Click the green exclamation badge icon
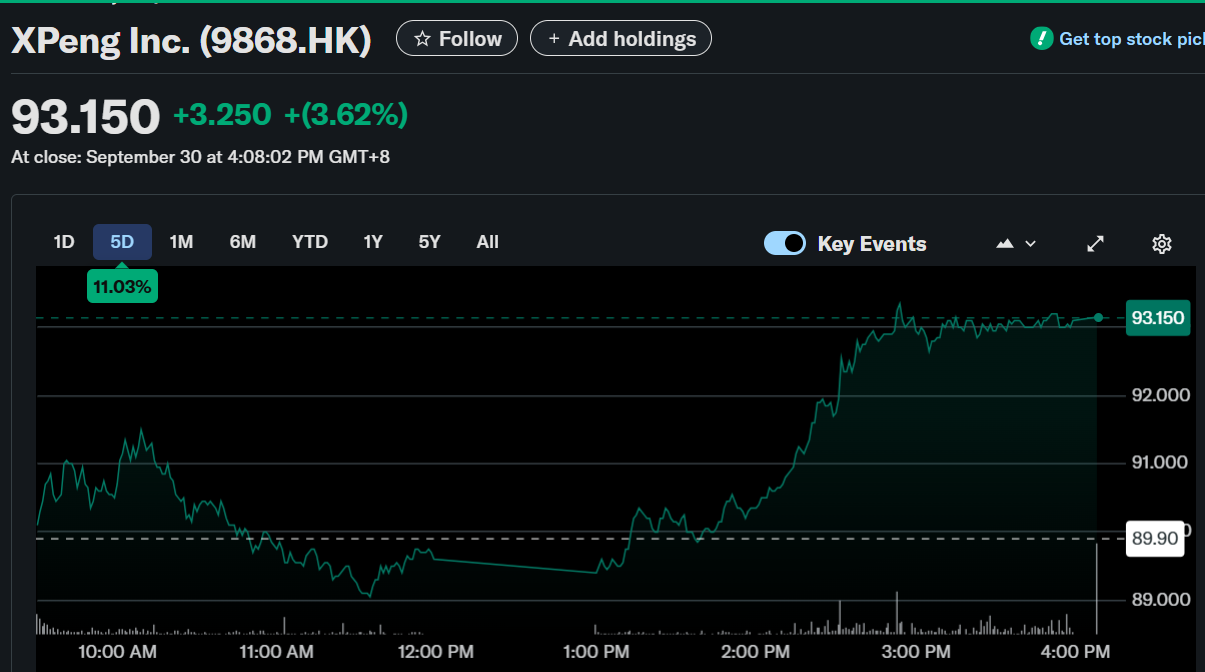Screen dimensions: 1205x672 click(x=1041, y=39)
